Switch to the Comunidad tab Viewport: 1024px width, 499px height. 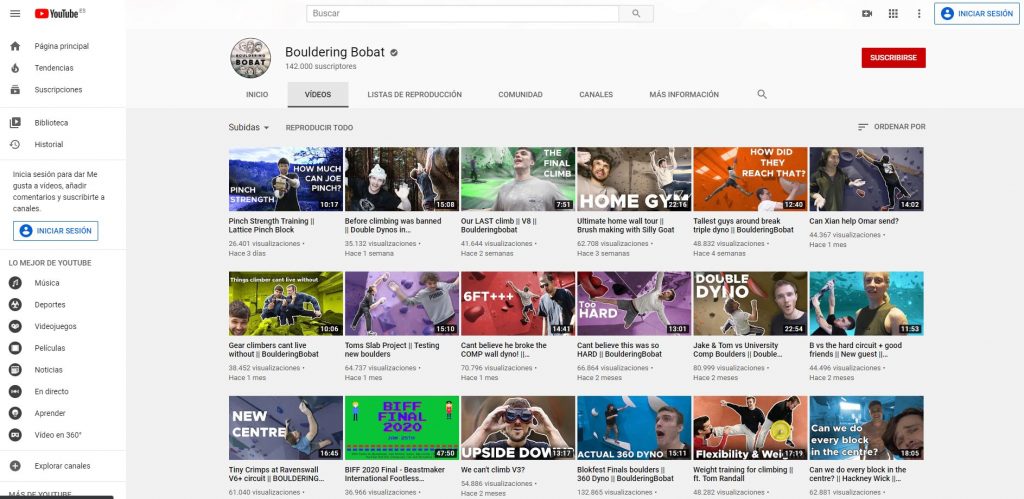click(x=520, y=94)
